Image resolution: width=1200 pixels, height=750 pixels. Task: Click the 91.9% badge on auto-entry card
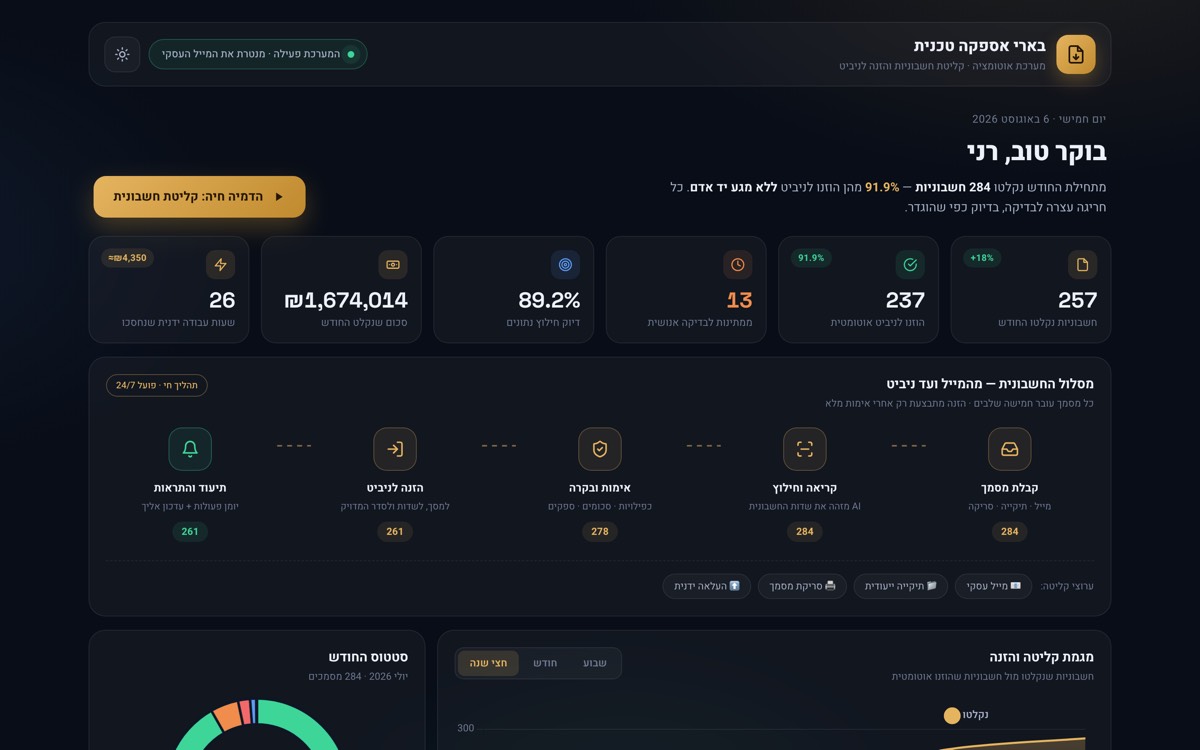coord(811,258)
